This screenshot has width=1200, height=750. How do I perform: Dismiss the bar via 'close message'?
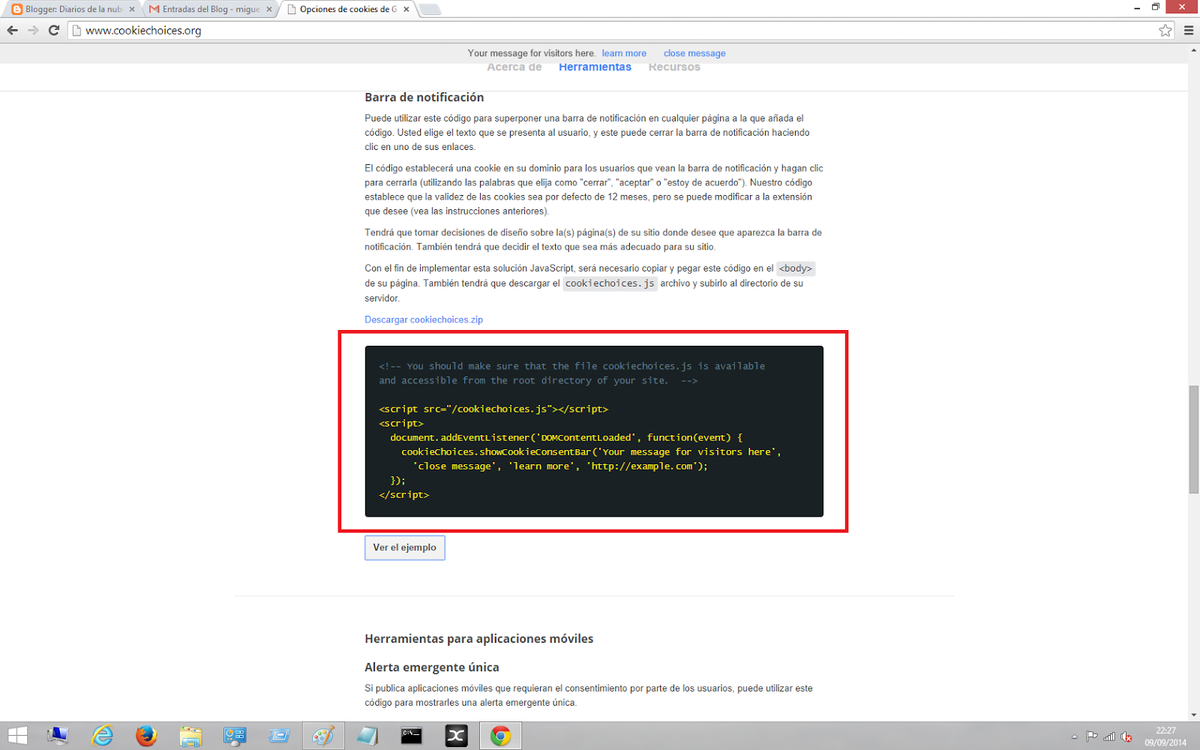pos(694,53)
